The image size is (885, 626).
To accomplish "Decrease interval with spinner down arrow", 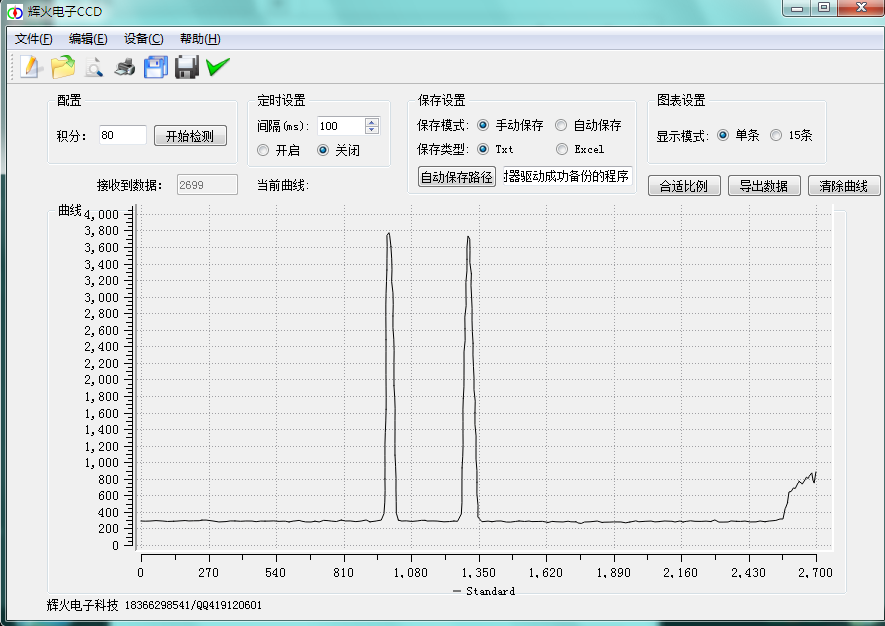I will coord(371,130).
